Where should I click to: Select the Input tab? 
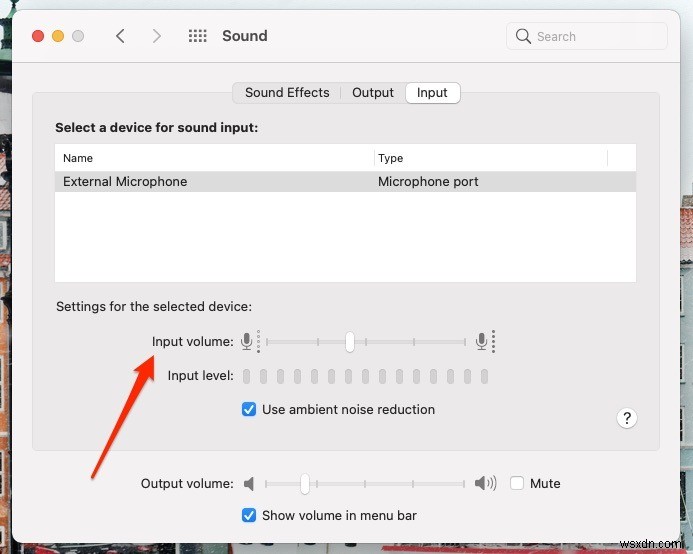coord(432,93)
